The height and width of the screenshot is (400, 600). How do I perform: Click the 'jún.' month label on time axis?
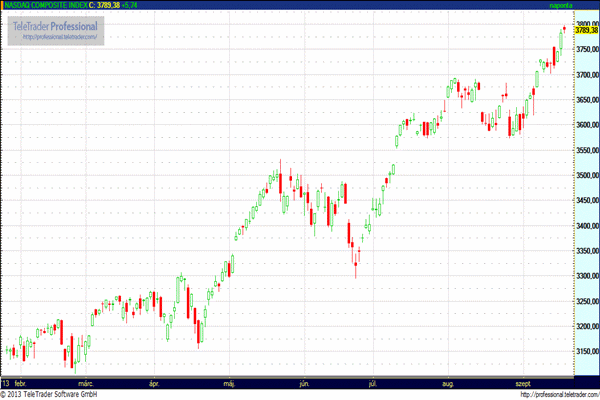(x=304, y=383)
